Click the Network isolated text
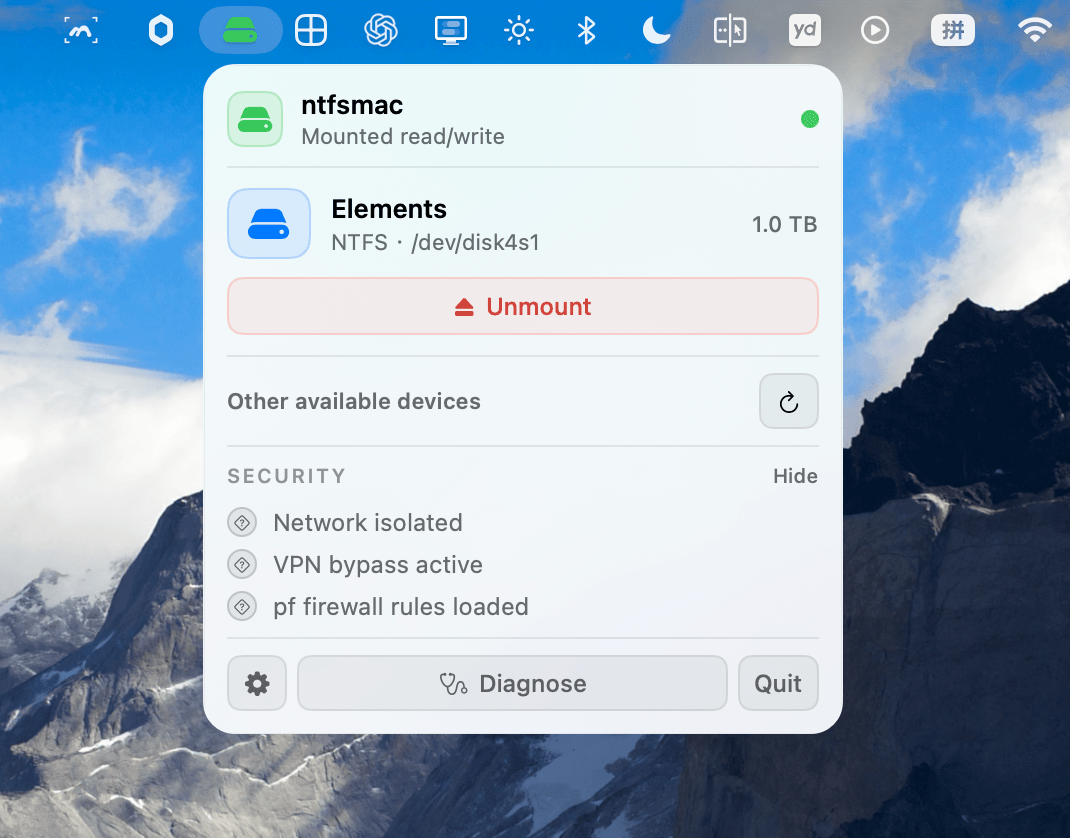 click(368, 523)
